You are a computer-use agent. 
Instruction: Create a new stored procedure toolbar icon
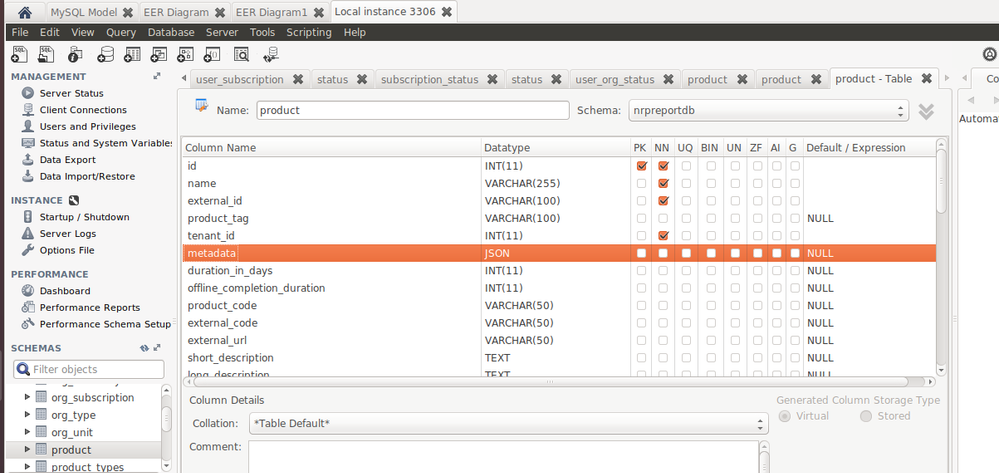[185, 55]
